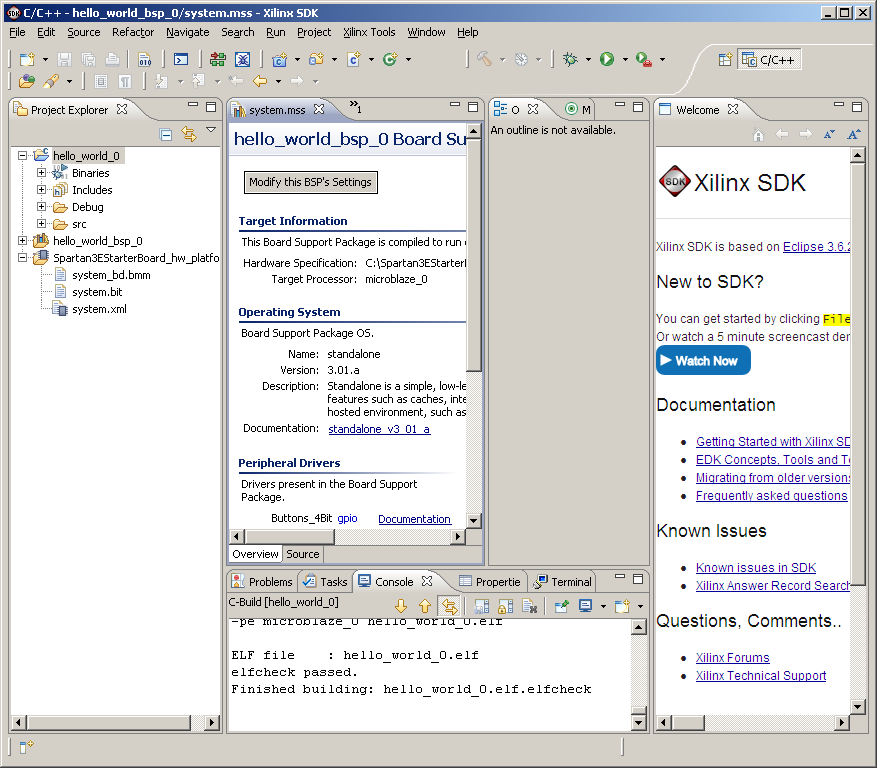Viewport: 877px width, 768px height.
Task: Switch to the Problems tab
Action: tap(263, 582)
